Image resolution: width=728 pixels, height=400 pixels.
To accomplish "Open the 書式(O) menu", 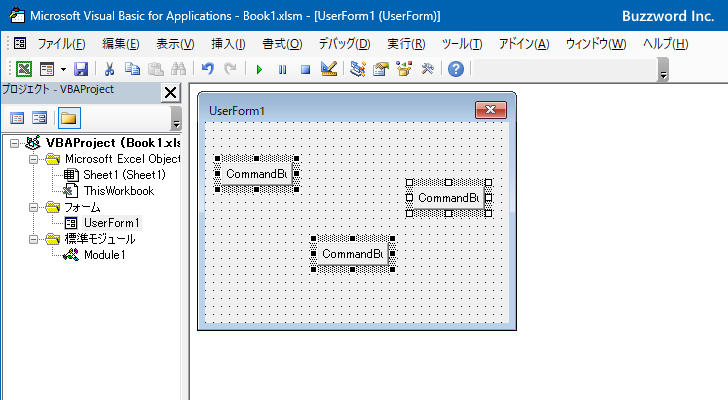I will (x=282, y=44).
